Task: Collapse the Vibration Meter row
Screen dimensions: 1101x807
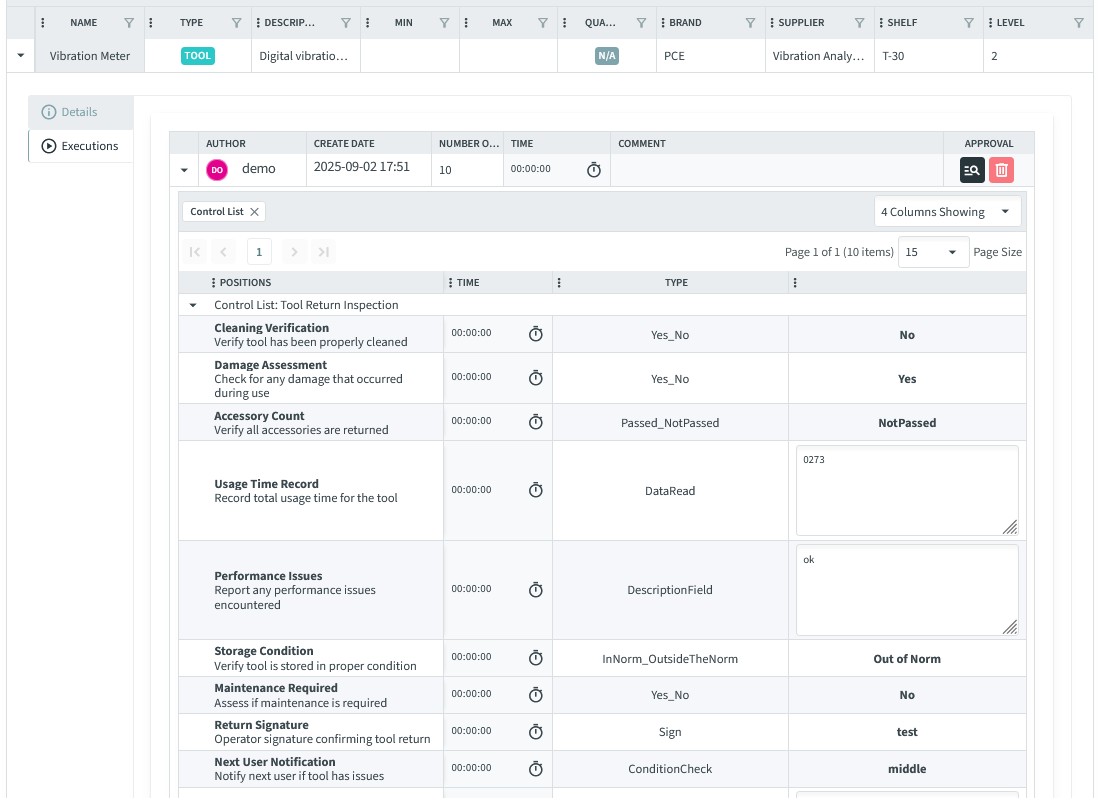Action: tap(21, 57)
